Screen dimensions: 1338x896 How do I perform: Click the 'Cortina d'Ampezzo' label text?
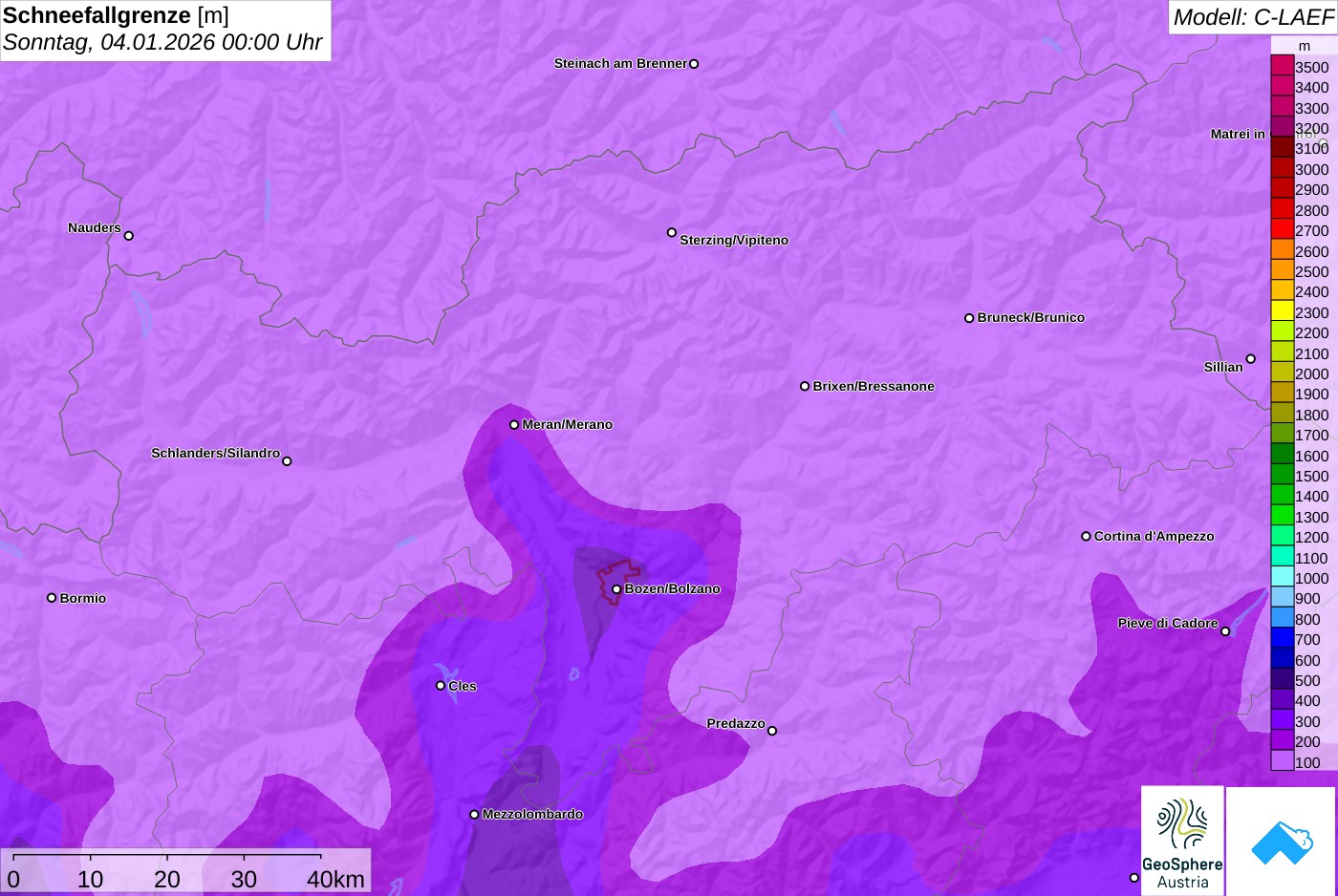tap(1155, 537)
